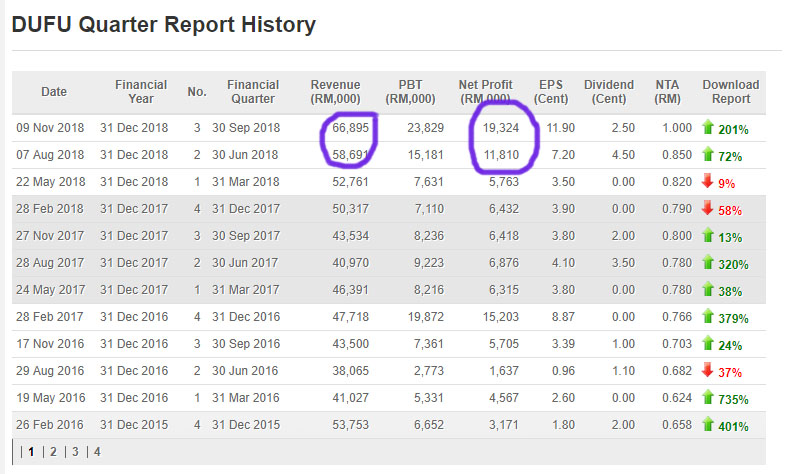
Task: Click the Dividend (Cent) column header
Action: pos(609,92)
